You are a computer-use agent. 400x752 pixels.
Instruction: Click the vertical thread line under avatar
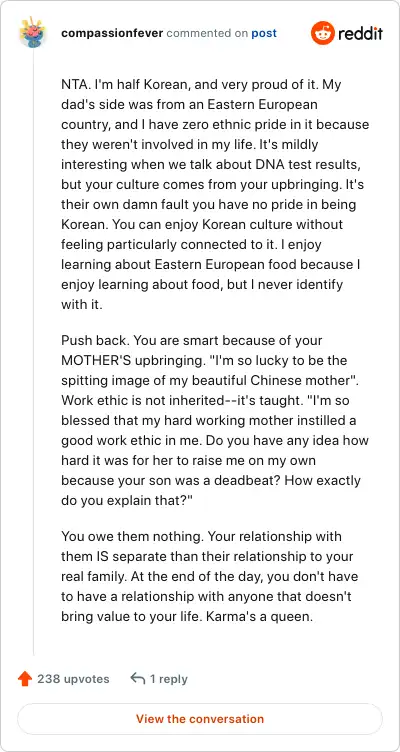pyautogui.click(x=33, y=352)
